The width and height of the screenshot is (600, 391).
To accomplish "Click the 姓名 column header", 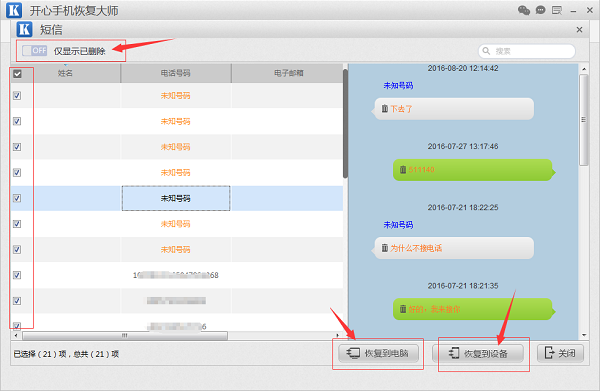I will tap(65, 73).
